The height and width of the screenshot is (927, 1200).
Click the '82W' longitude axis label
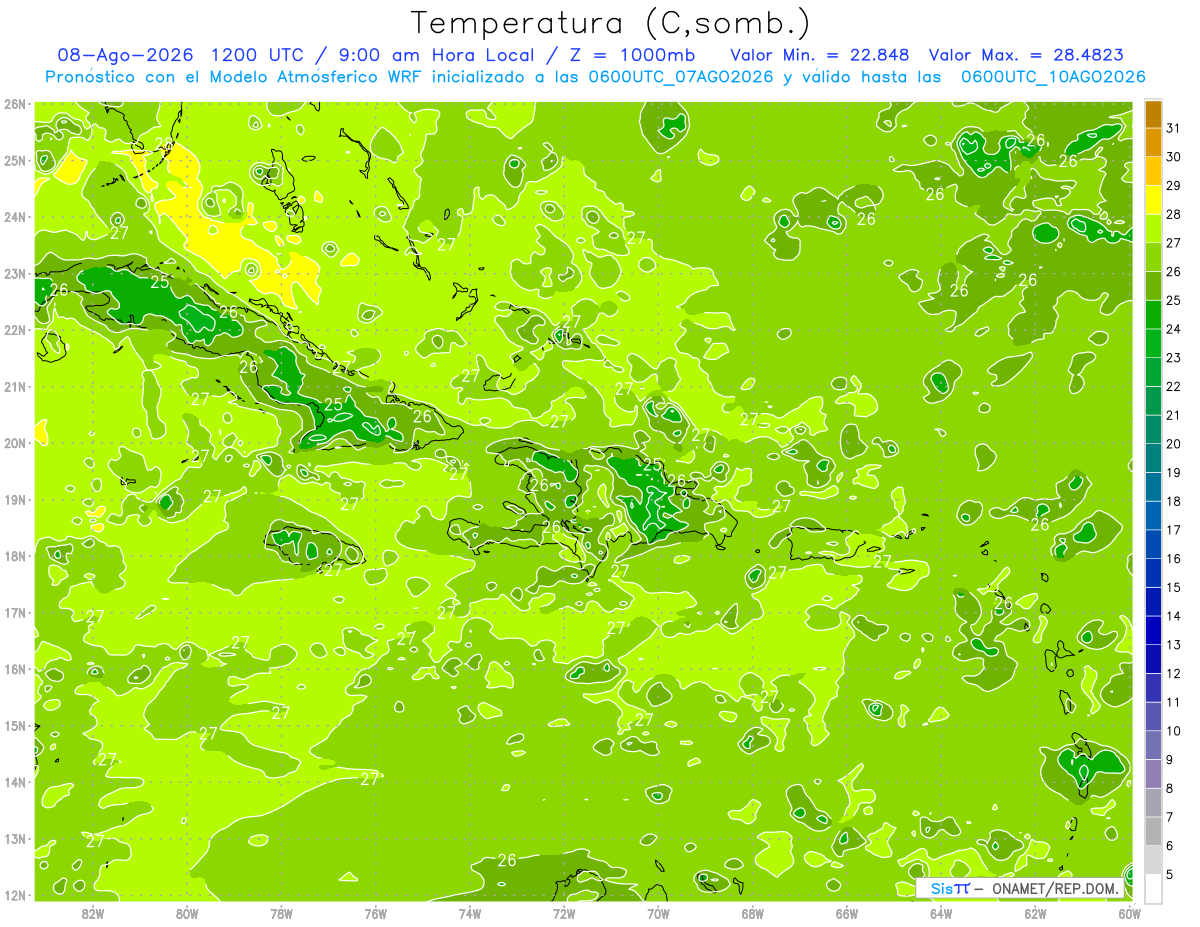(x=93, y=914)
